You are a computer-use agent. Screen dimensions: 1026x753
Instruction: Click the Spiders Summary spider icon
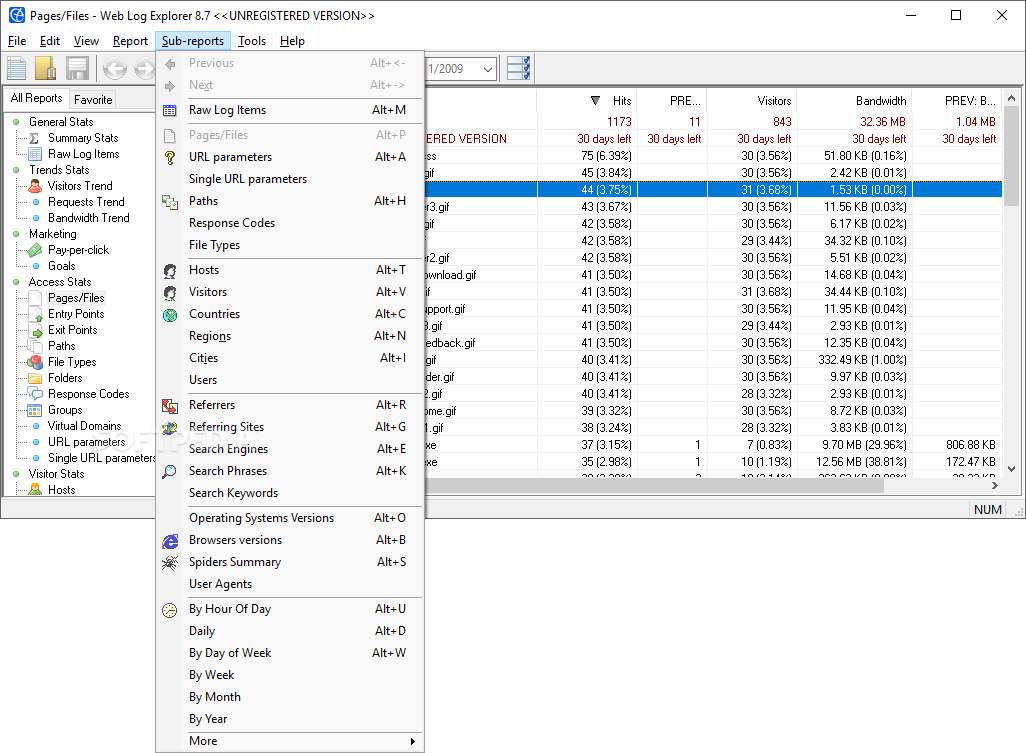pos(169,563)
